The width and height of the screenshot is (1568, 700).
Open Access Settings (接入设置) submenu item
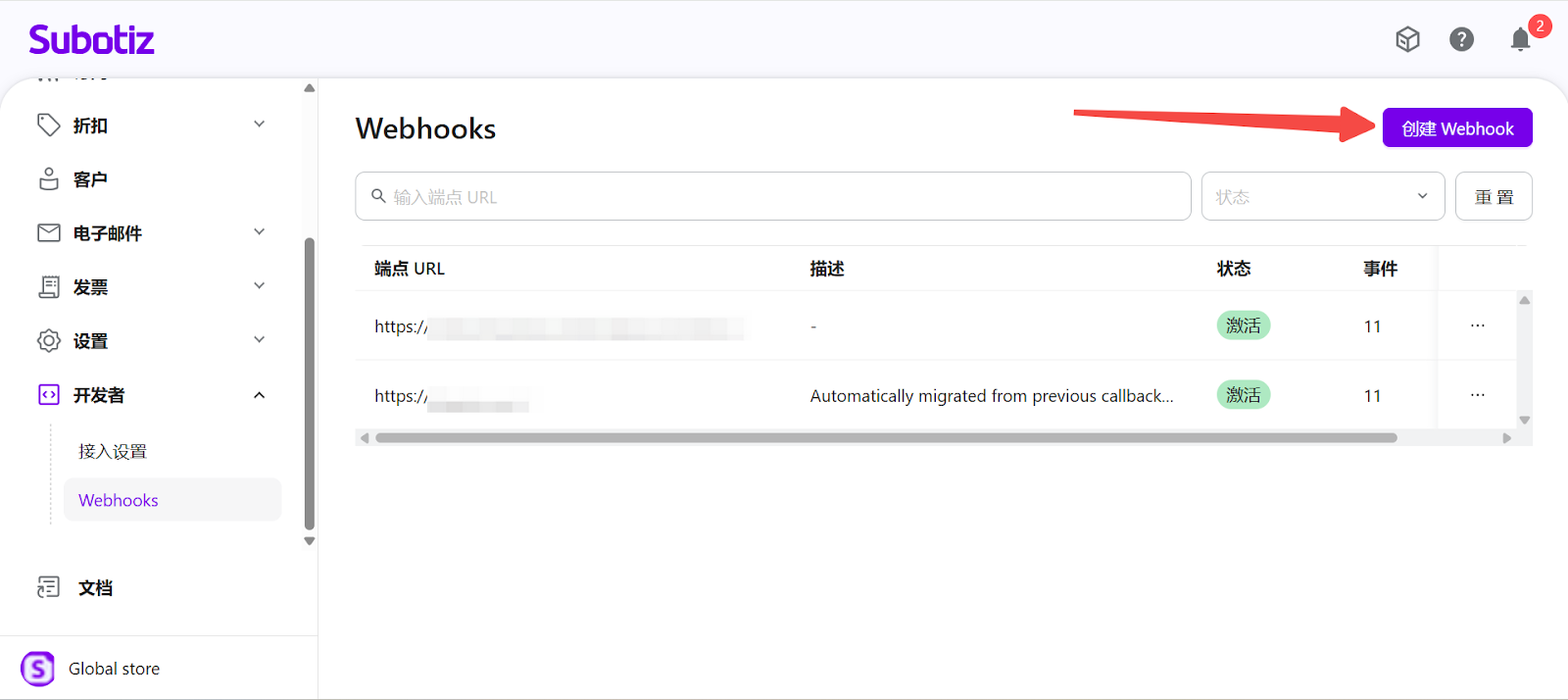(113, 451)
